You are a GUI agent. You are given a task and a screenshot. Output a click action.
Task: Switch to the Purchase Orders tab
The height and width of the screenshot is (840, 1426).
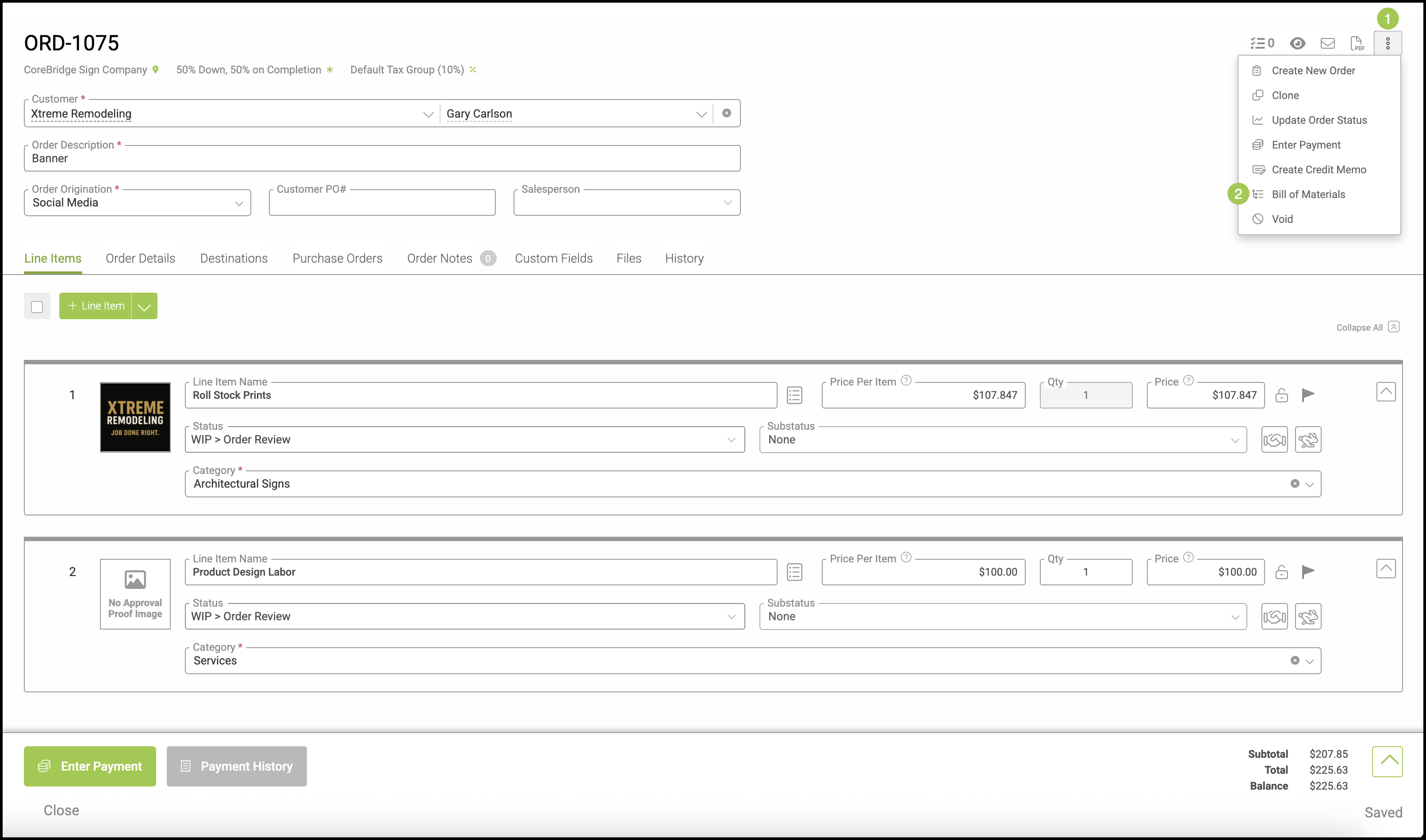337,259
